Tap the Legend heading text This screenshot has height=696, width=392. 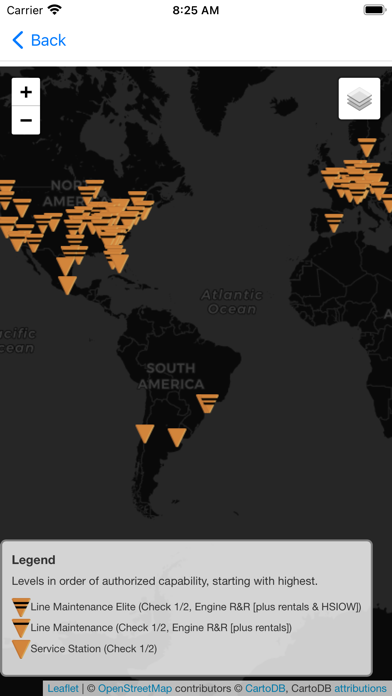34,560
